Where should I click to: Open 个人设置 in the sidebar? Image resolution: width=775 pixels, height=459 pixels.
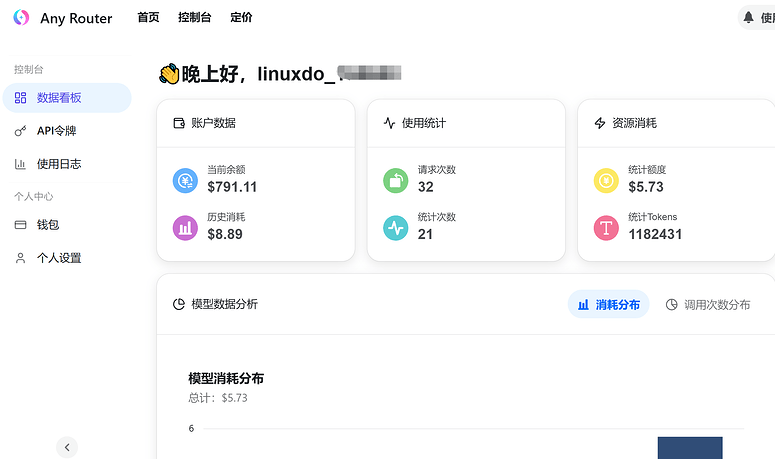(67, 258)
